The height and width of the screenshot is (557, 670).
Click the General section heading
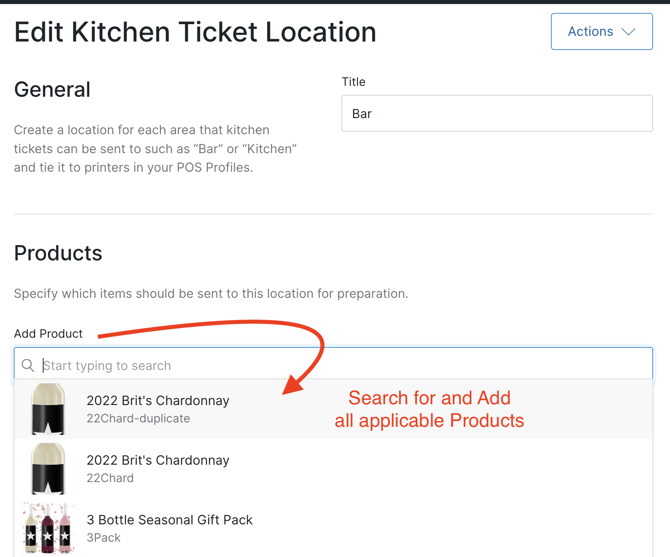pyautogui.click(x=52, y=90)
